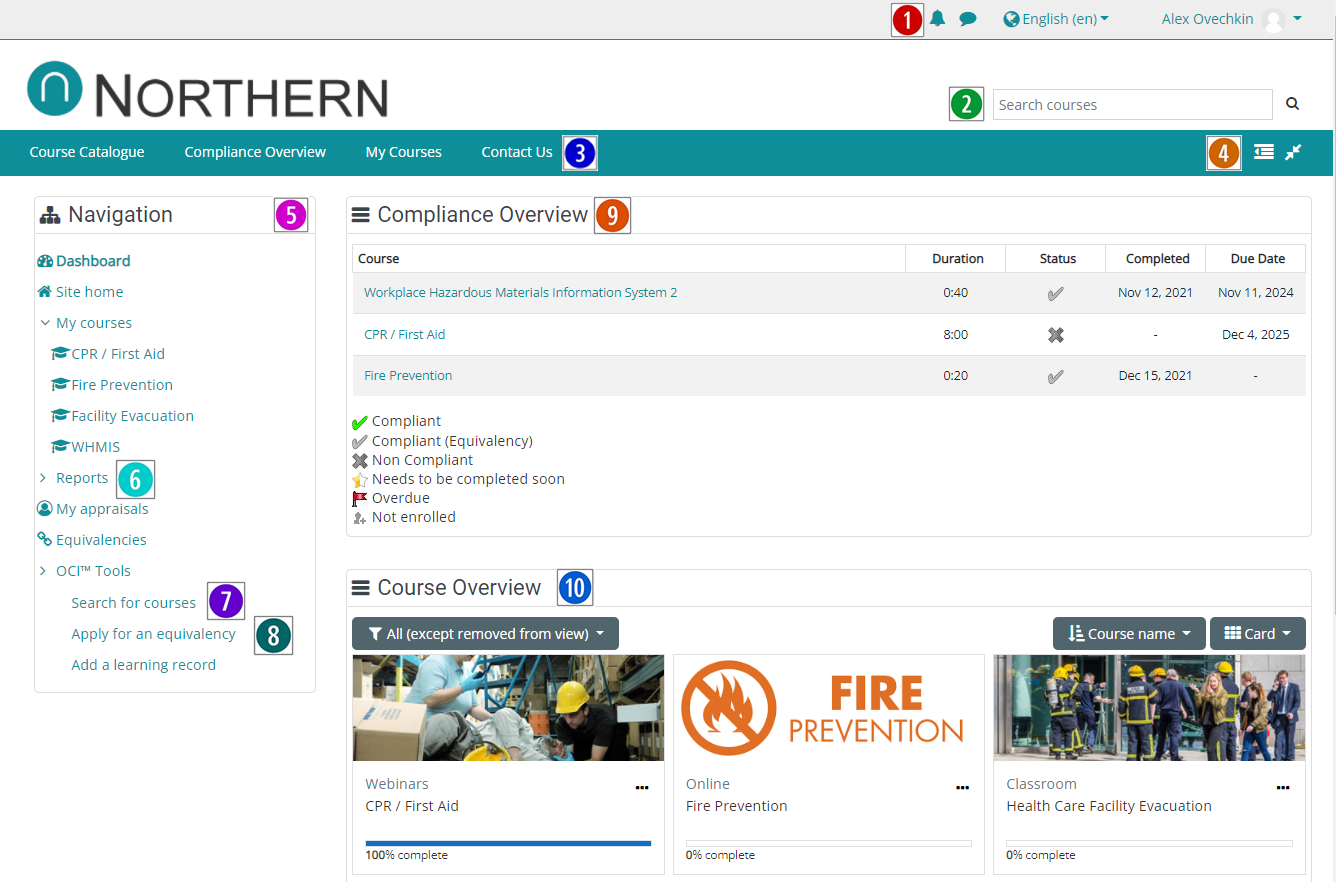
Task: Toggle the sidebar blocks drawer icon
Action: [x=1264, y=152]
